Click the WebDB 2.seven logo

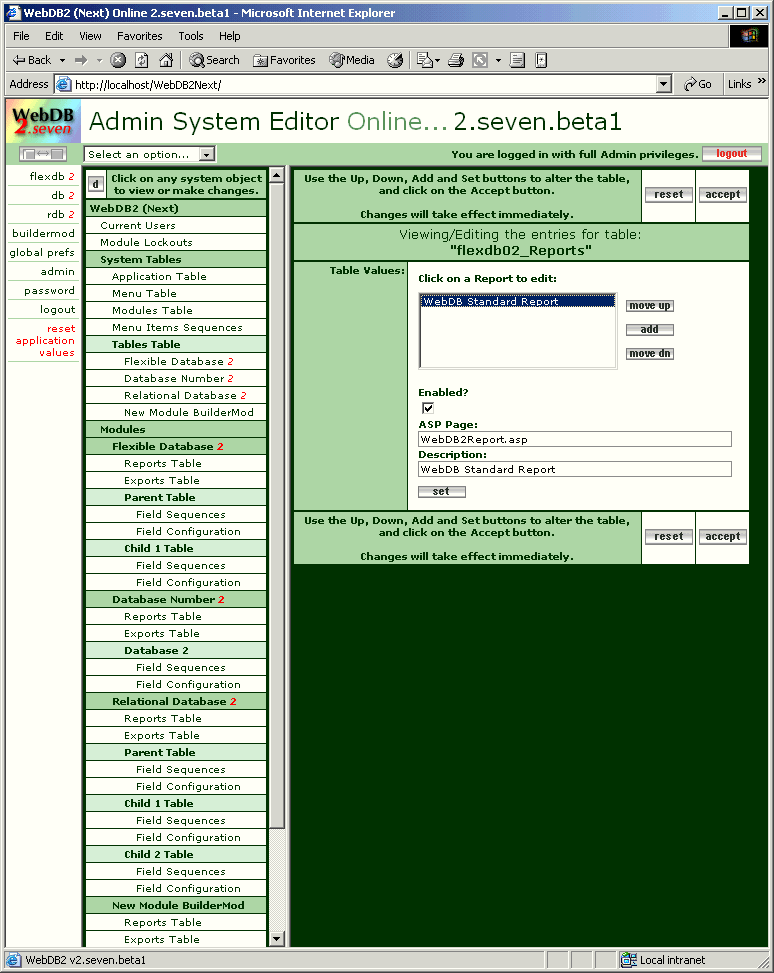[x=43, y=121]
